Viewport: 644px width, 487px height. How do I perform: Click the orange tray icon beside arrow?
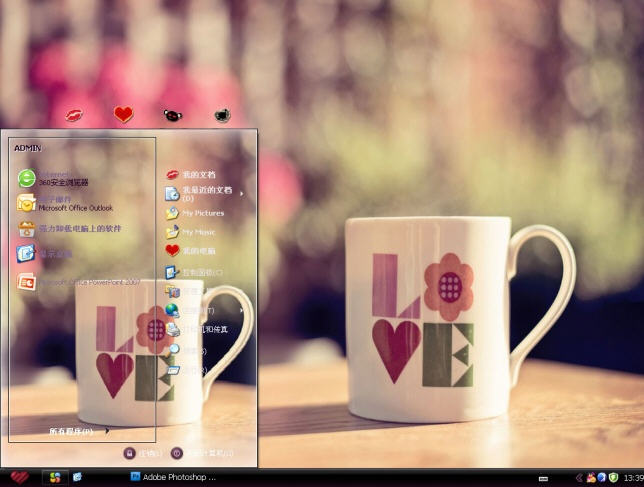(x=591, y=477)
